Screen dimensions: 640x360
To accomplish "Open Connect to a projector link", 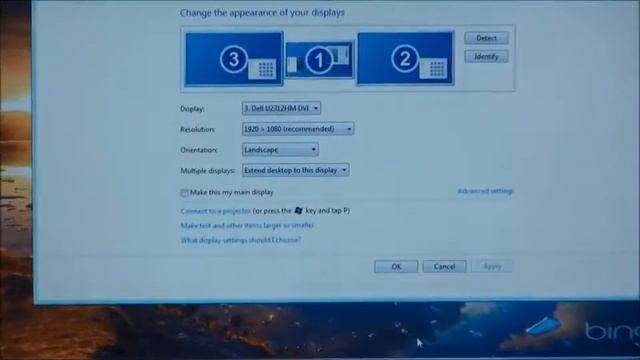I will point(216,211).
